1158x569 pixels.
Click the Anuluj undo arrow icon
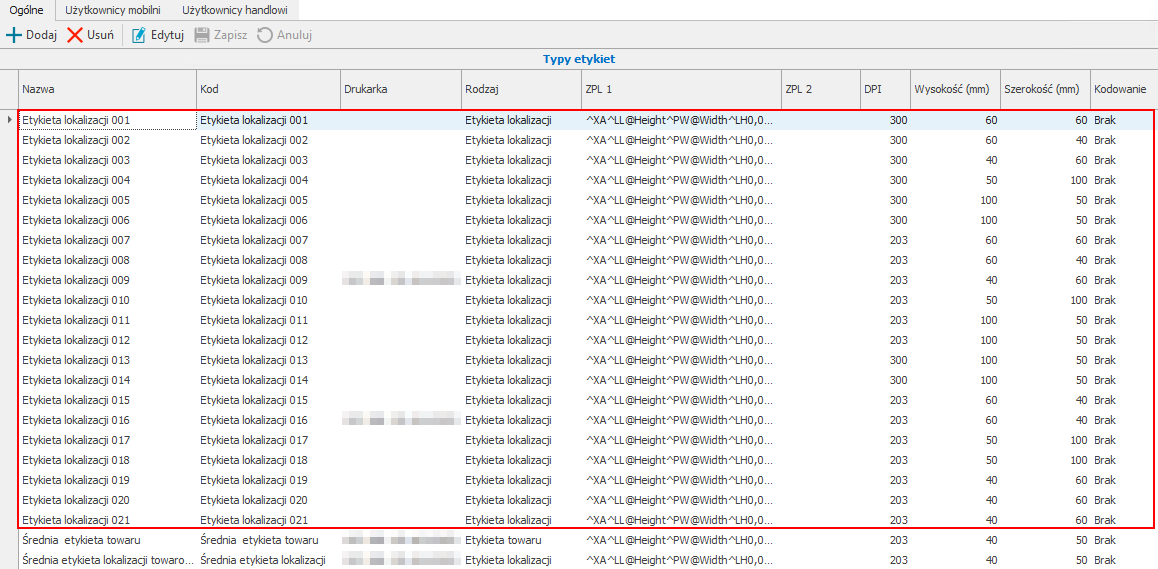click(x=264, y=35)
